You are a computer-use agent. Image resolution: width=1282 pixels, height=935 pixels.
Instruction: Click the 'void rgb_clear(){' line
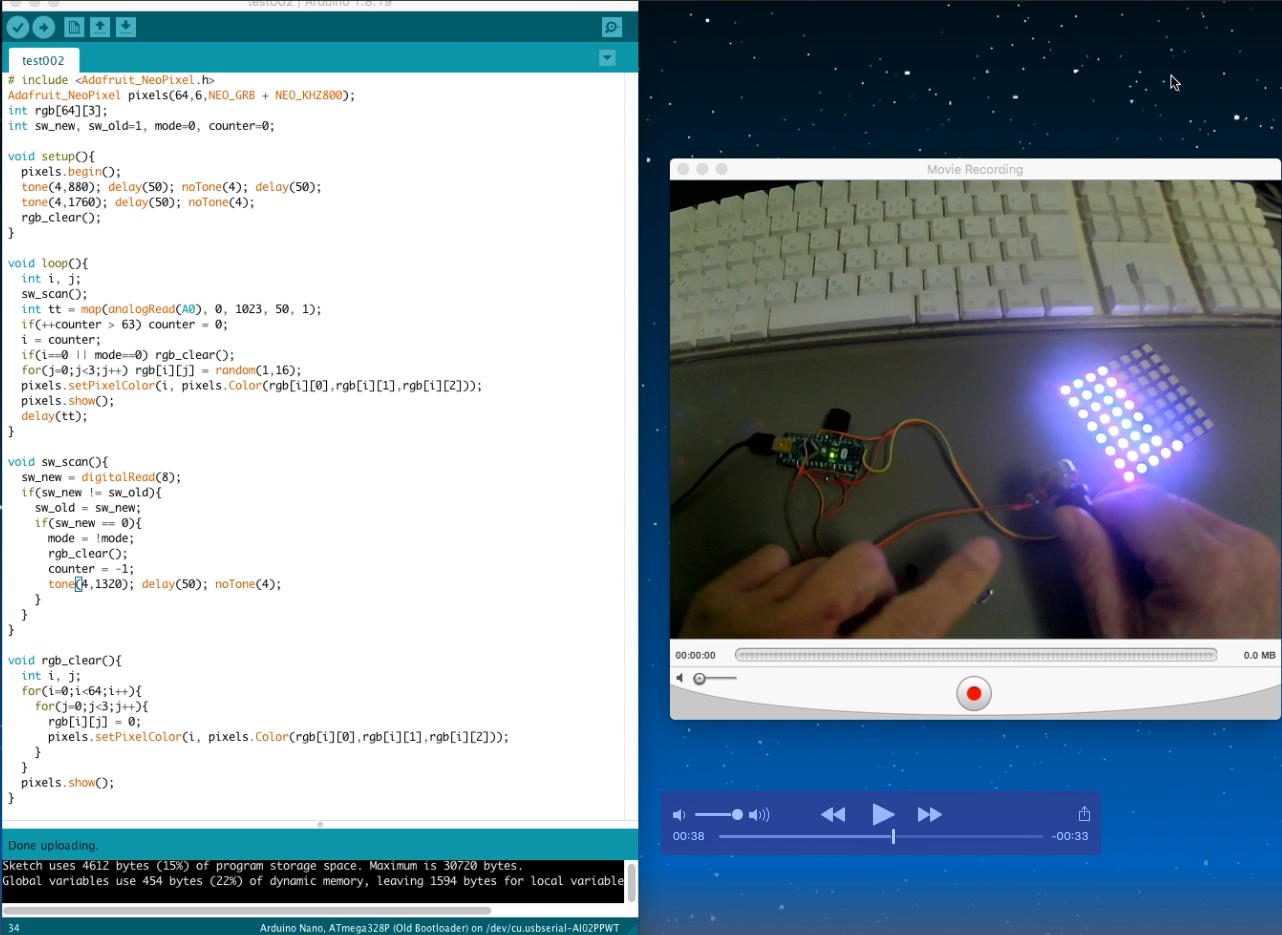(64, 661)
